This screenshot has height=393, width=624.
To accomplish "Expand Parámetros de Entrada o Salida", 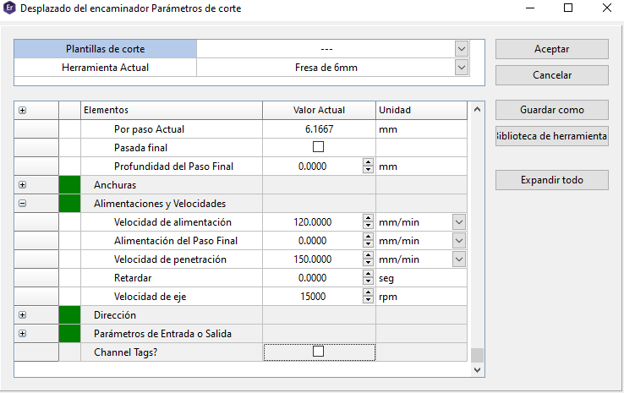I will tap(22, 334).
